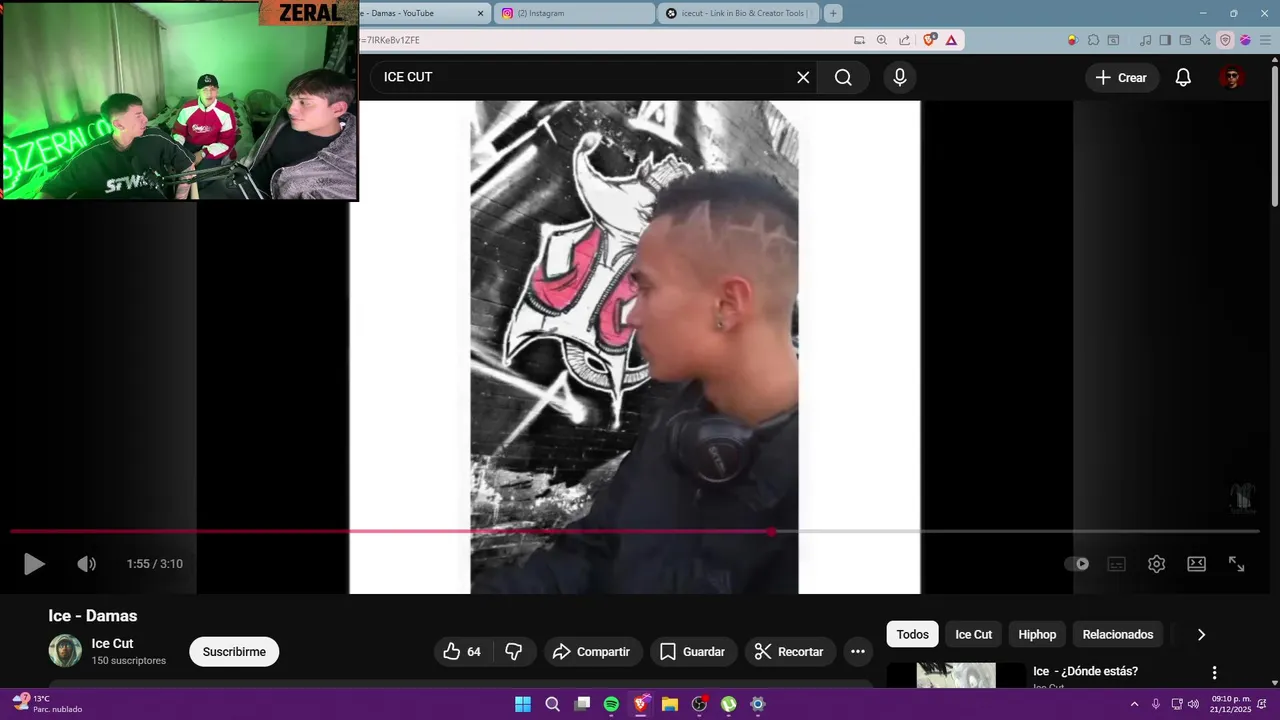Open the YouTube account avatar menu
Viewport: 1280px width, 720px height.
coord(1232,77)
